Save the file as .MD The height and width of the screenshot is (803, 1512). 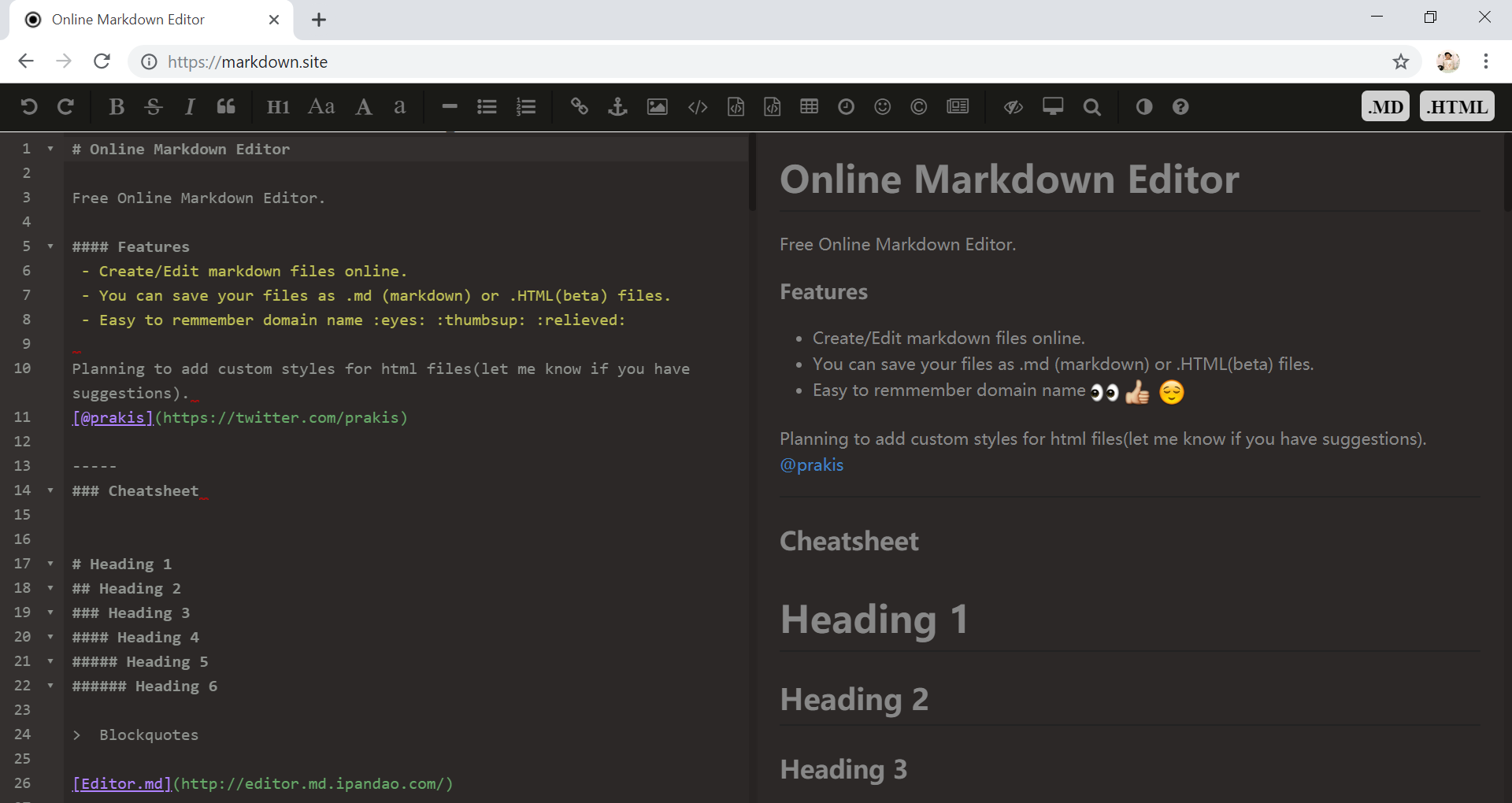click(x=1385, y=105)
